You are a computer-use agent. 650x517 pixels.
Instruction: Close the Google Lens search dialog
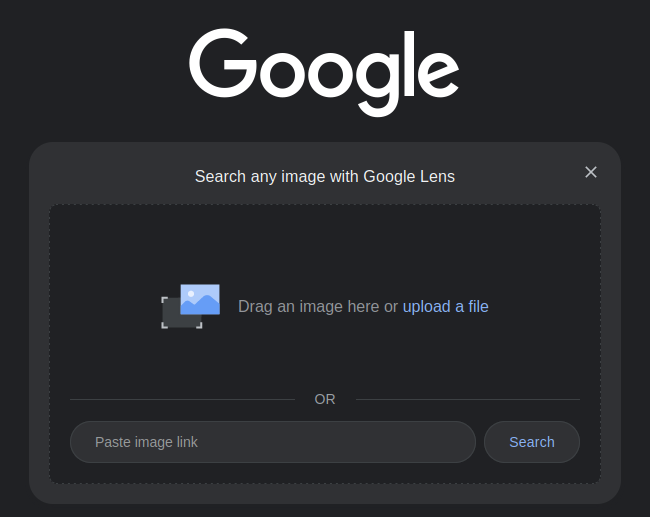coord(591,172)
